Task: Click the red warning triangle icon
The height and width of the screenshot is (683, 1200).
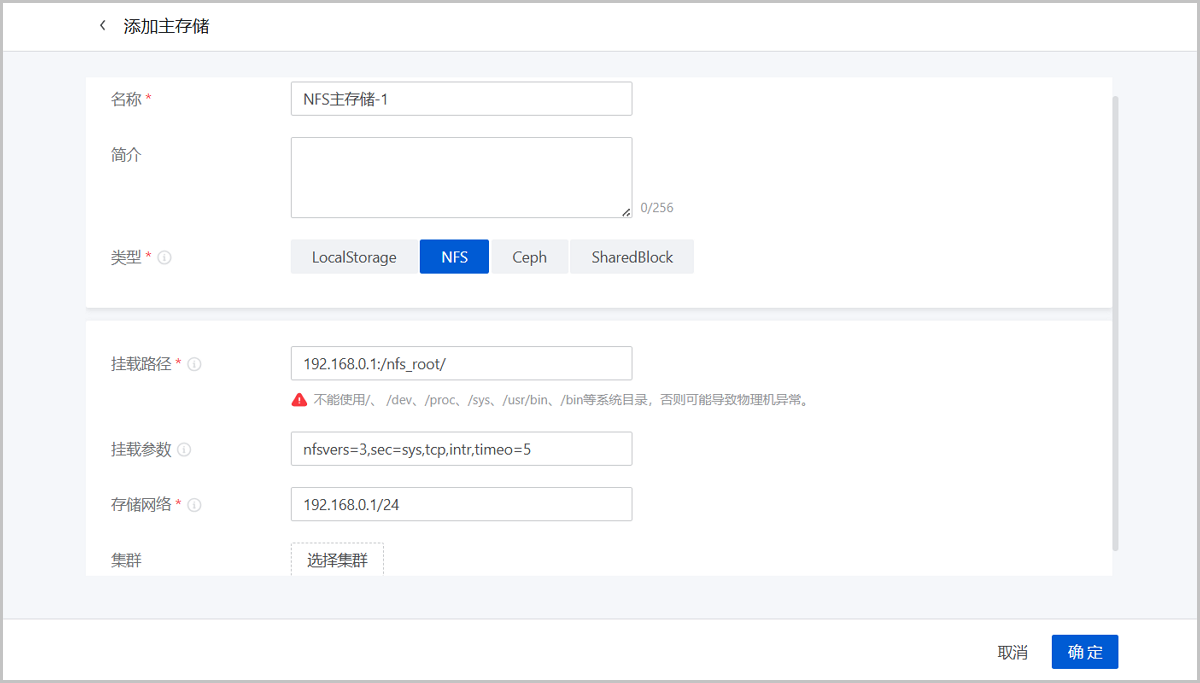Action: 299,400
